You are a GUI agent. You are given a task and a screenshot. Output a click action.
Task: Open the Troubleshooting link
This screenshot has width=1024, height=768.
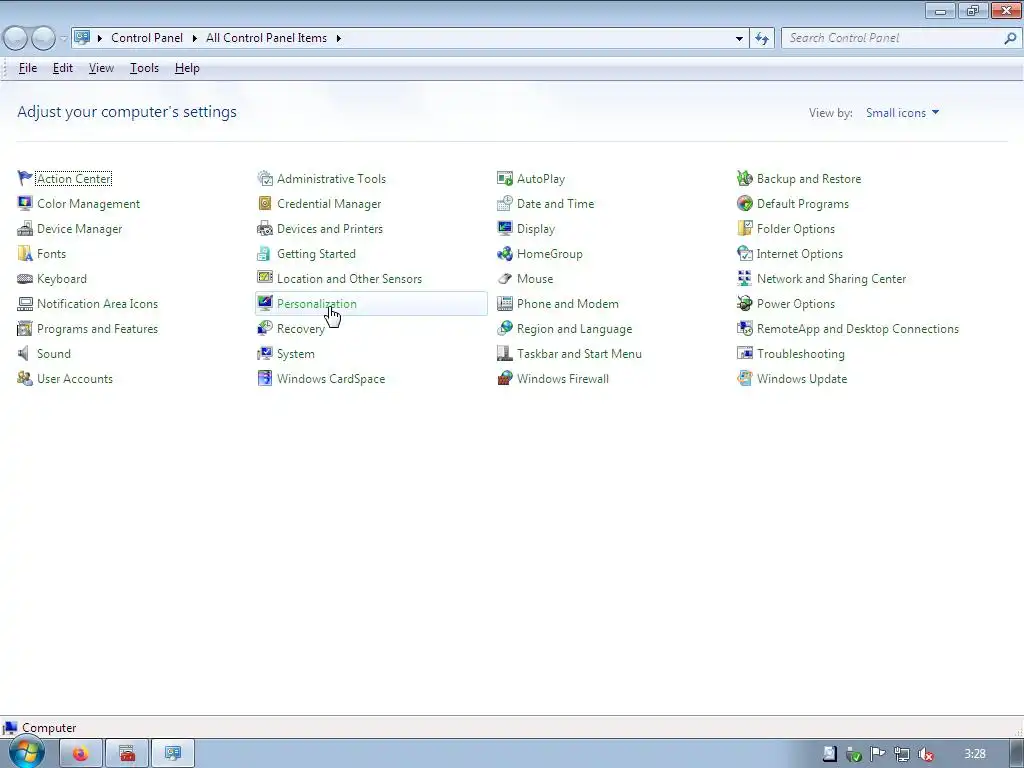(801, 353)
